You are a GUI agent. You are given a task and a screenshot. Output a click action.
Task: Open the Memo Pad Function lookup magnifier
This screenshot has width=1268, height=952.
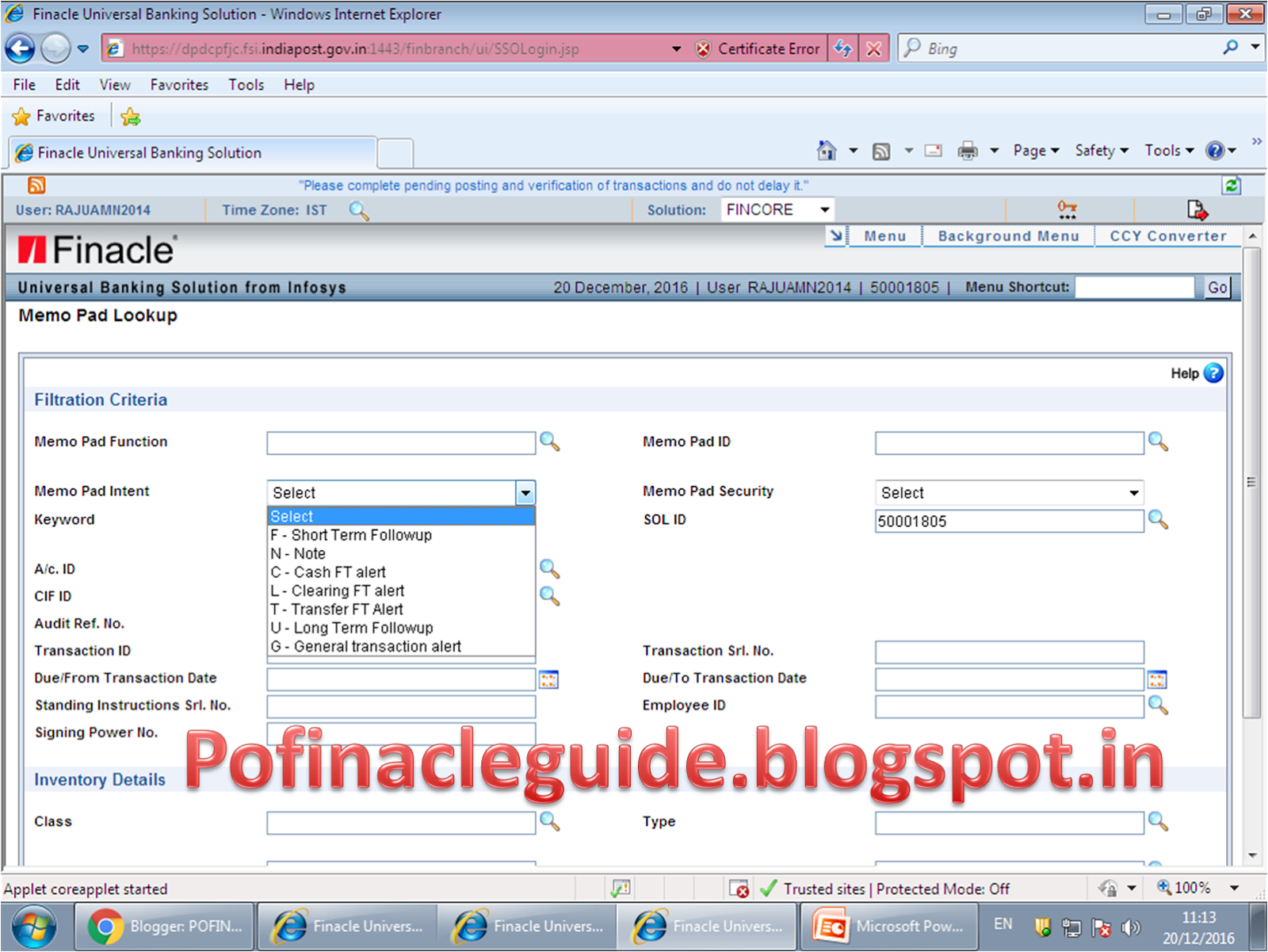point(551,442)
